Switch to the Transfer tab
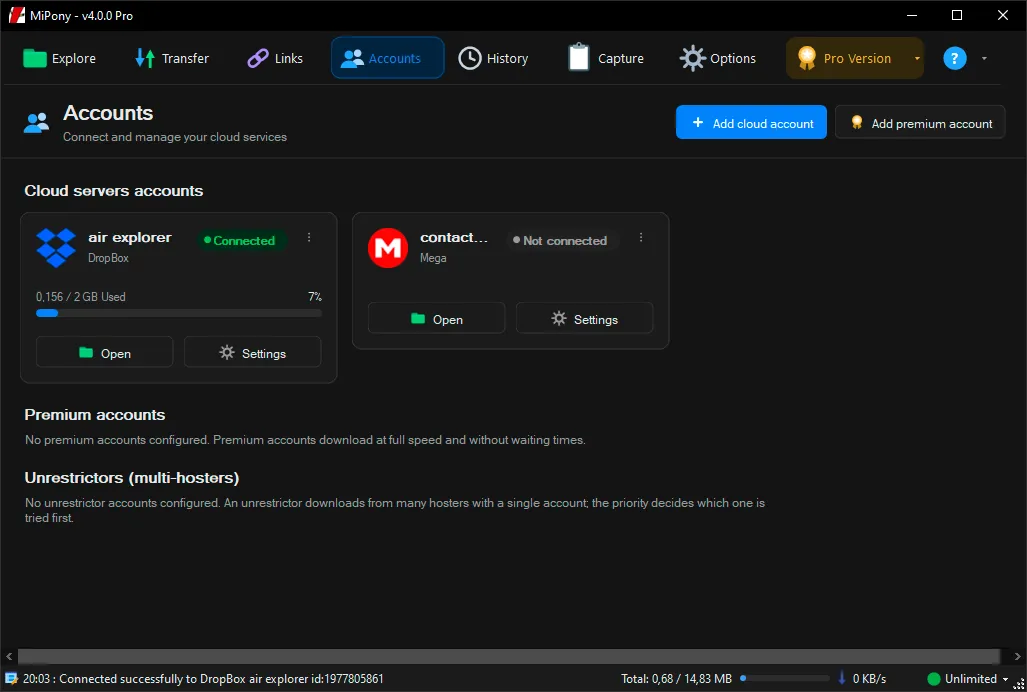Viewport: 1027px width, 692px height. point(172,58)
